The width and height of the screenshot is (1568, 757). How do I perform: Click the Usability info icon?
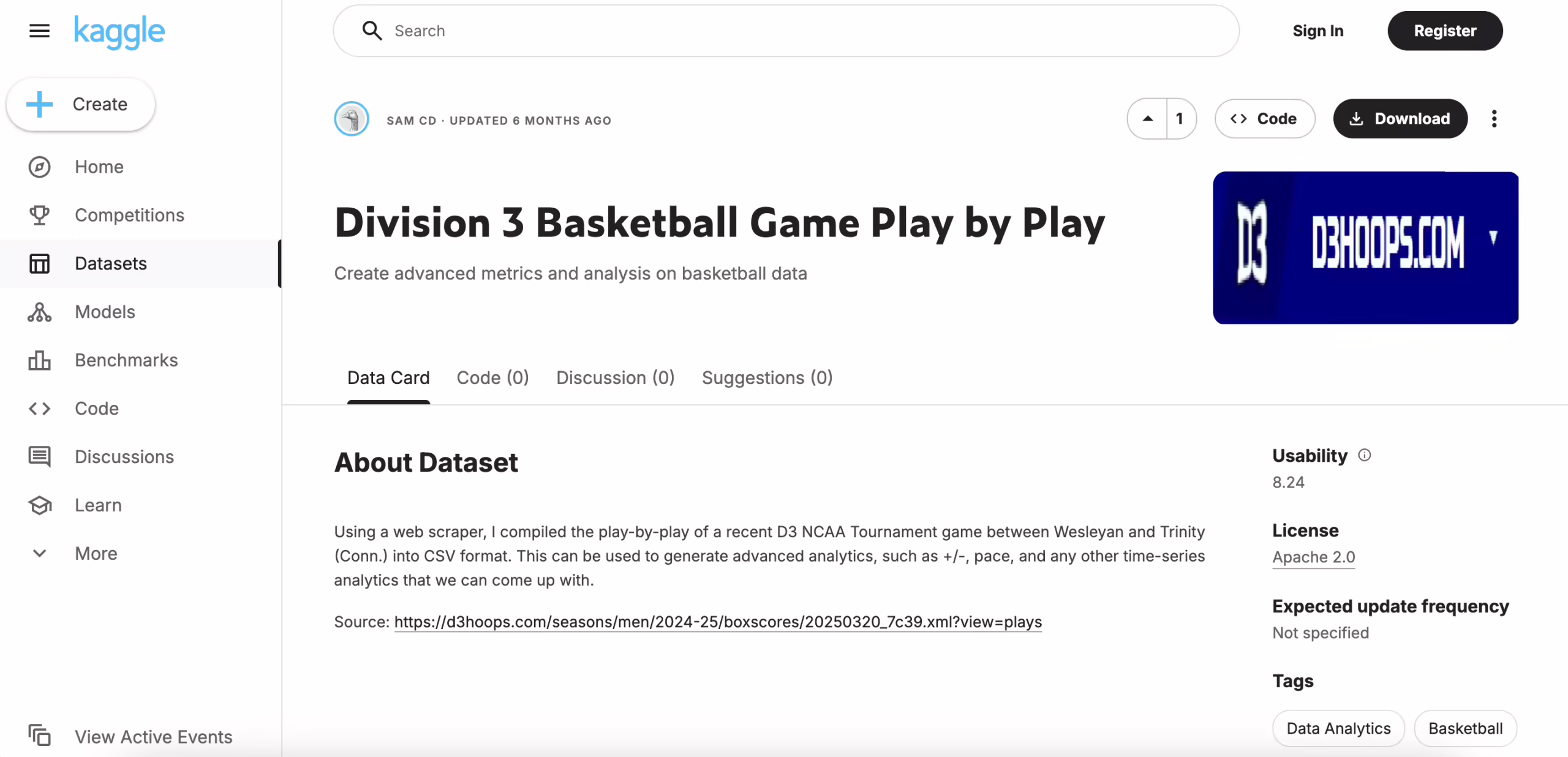1364,455
